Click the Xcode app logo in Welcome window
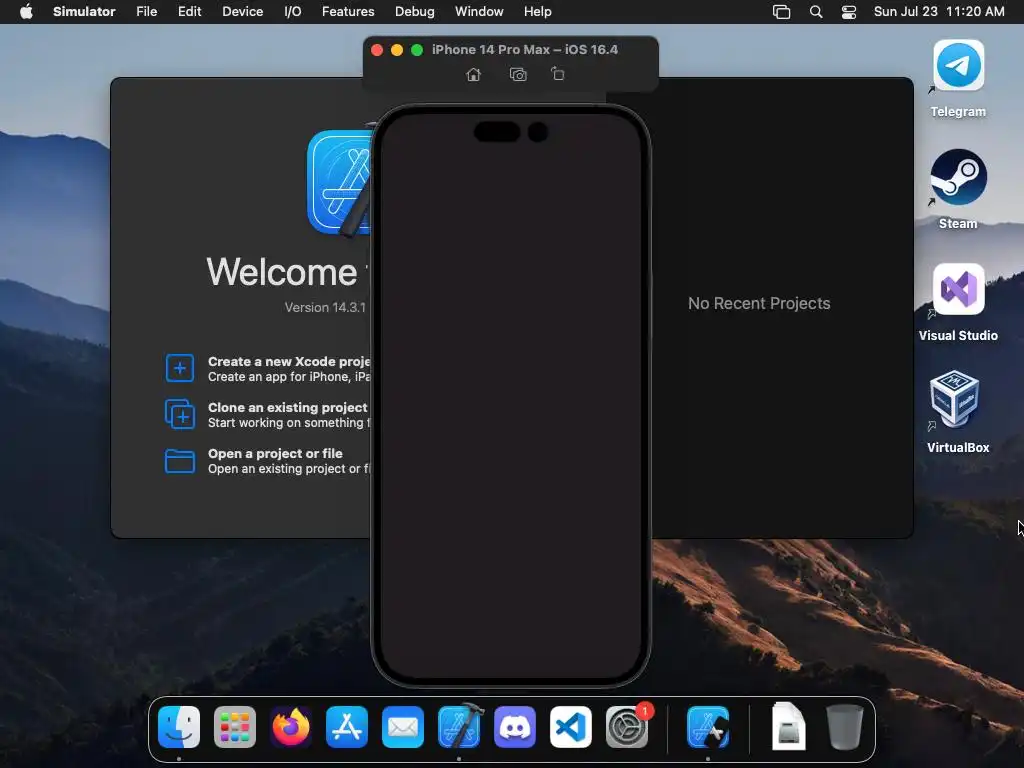 tap(340, 182)
